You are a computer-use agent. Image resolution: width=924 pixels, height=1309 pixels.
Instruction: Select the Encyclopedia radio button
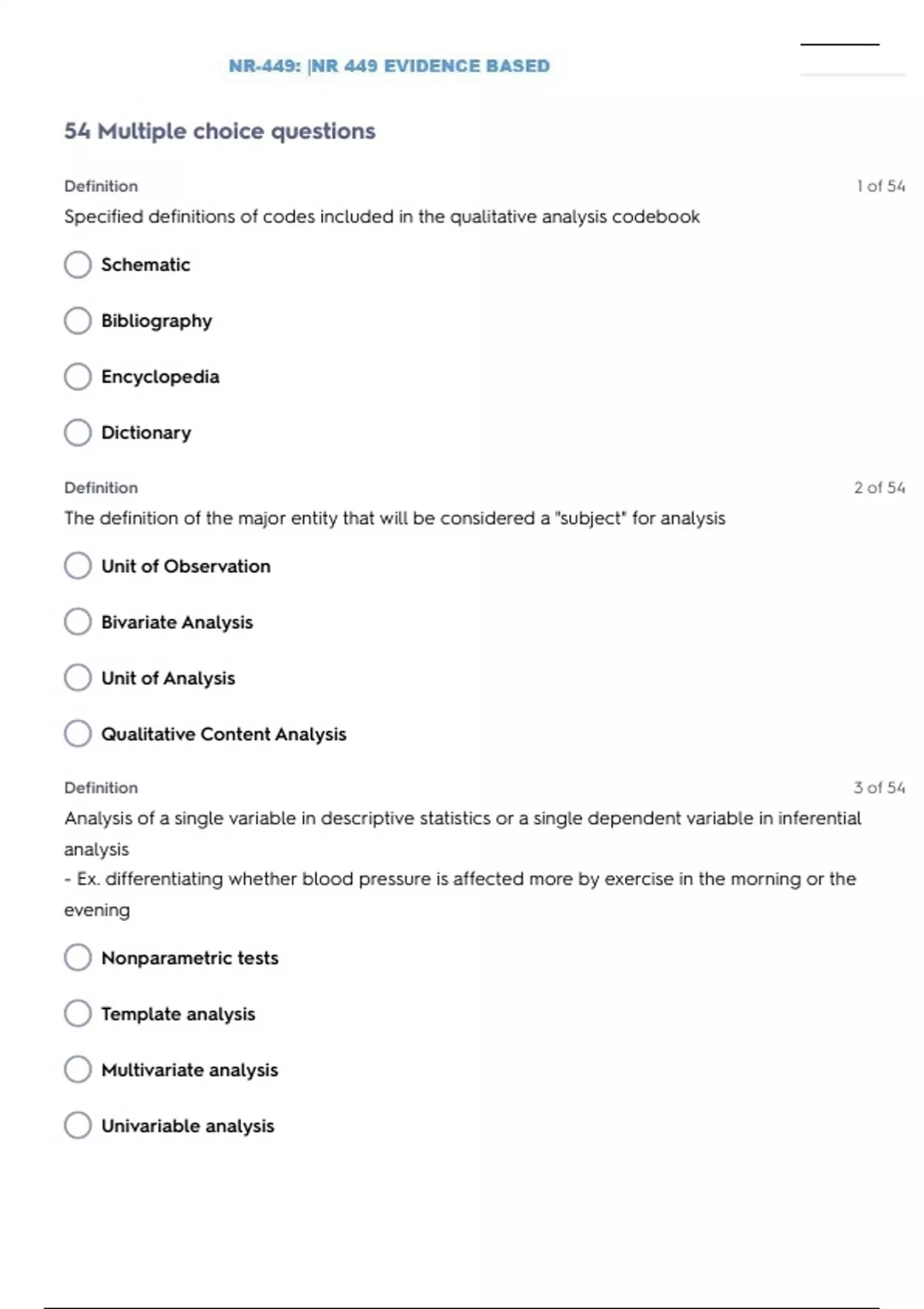pos(78,377)
